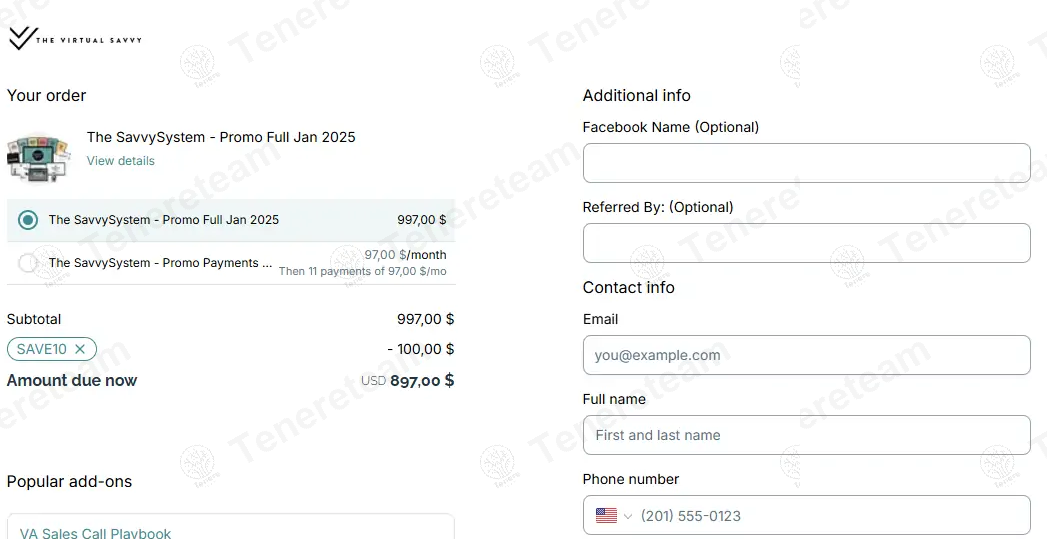
Task: Click the 897,00 $ amount due total
Action: 421,380
